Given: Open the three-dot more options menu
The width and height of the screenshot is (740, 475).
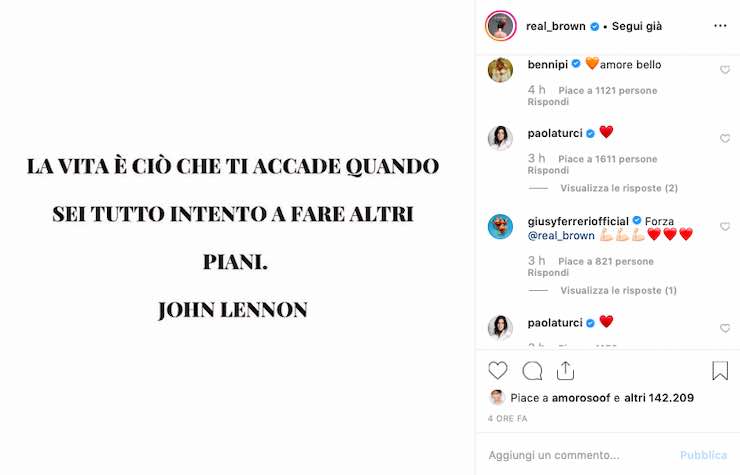Looking at the screenshot, I should (720, 26).
